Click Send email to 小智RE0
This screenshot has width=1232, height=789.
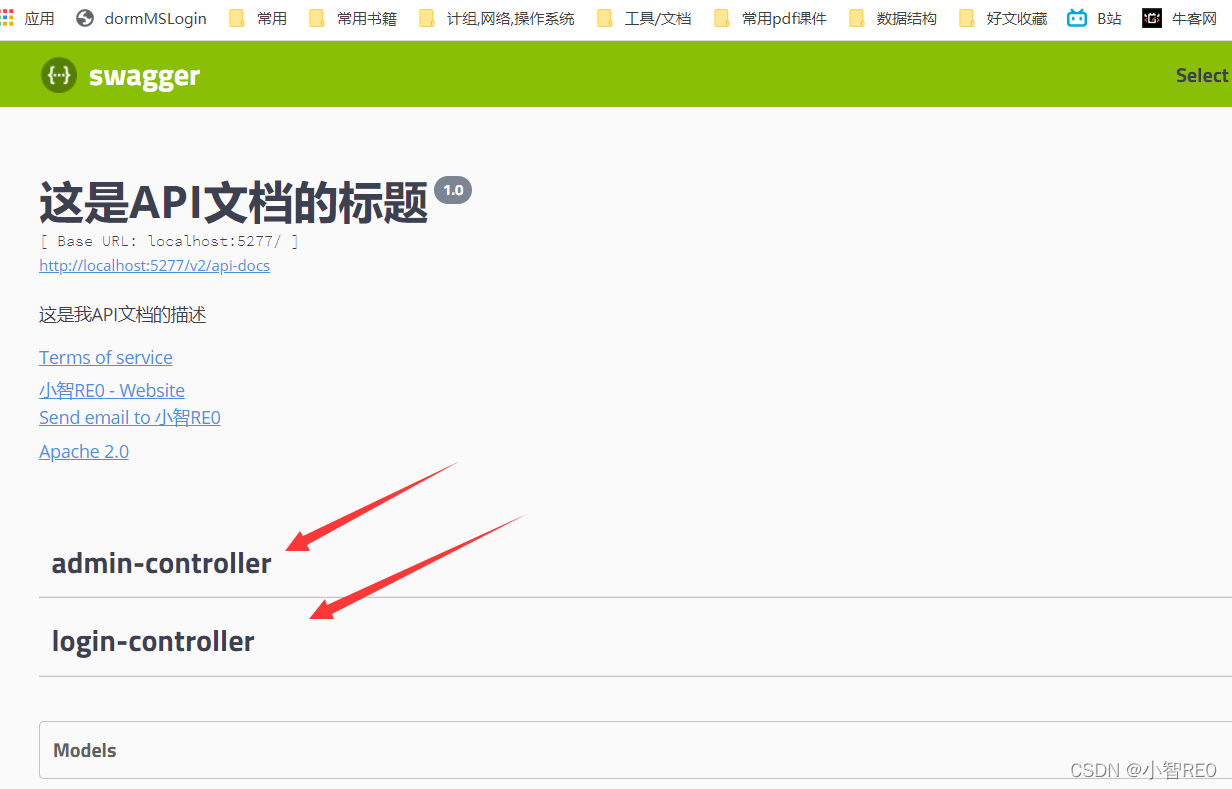(x=130, y=418)
